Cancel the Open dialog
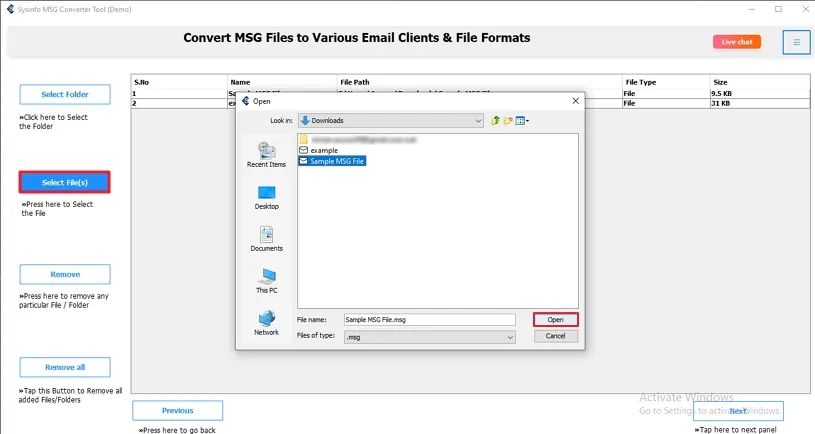The height and width of the screenshot is (434, 815). [x=555, y=336]
